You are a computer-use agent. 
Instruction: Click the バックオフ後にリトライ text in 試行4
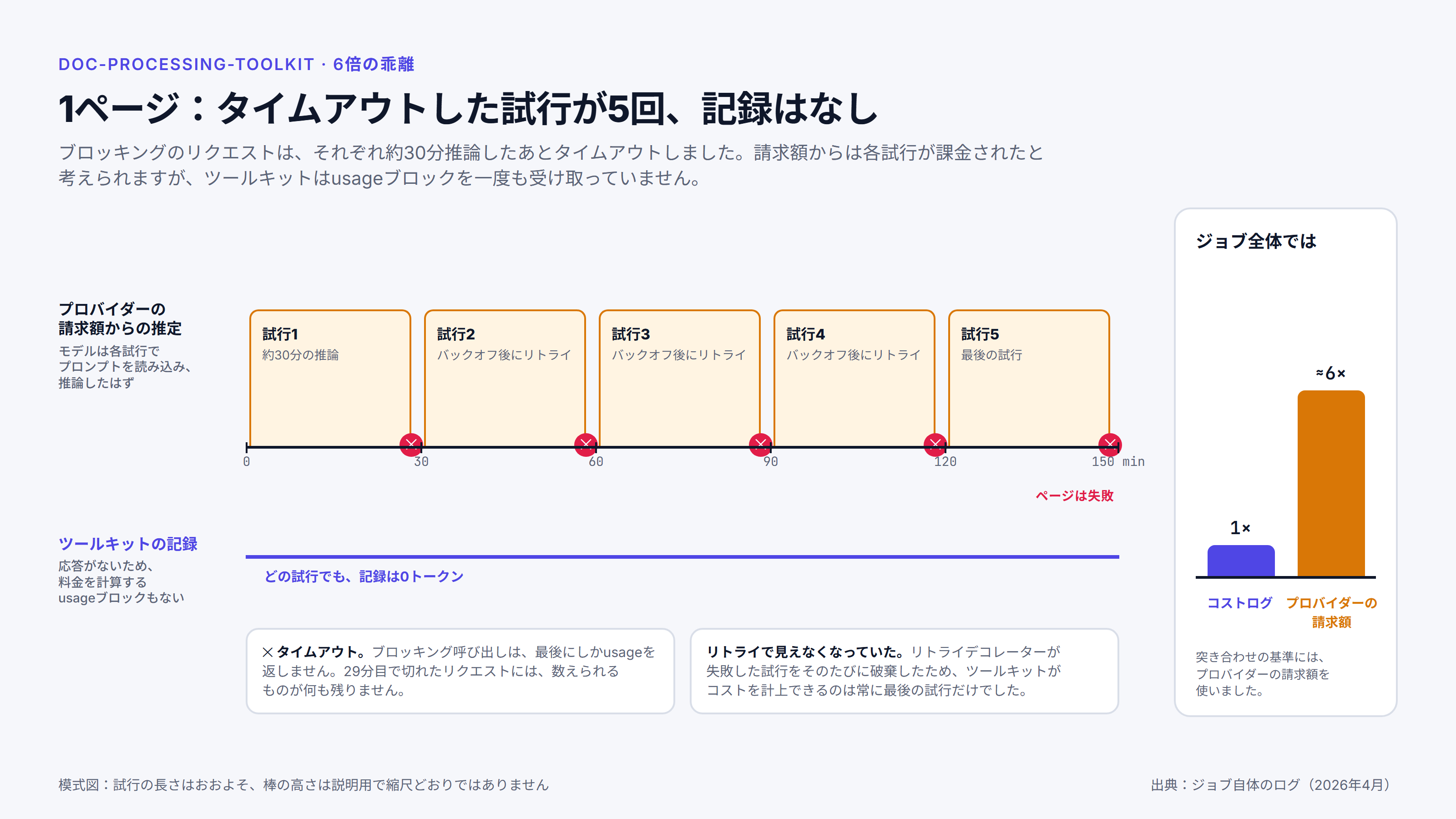pos(853,355)
